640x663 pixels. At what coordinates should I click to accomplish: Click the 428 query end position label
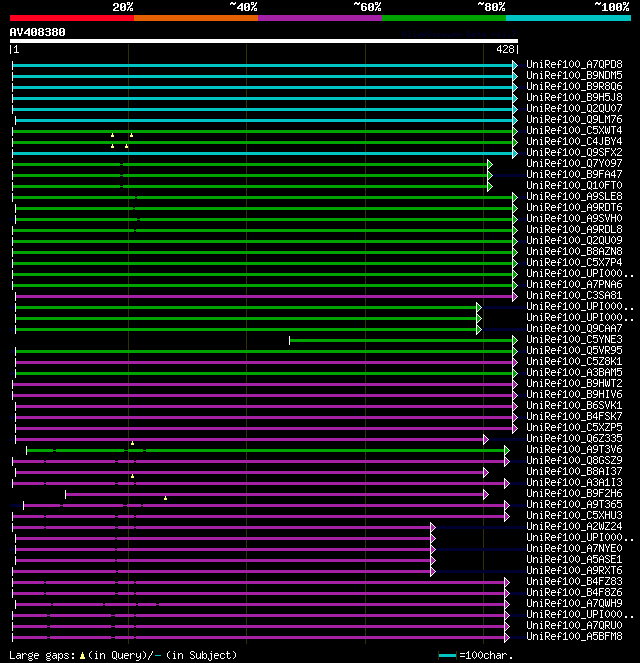(505, 49)
